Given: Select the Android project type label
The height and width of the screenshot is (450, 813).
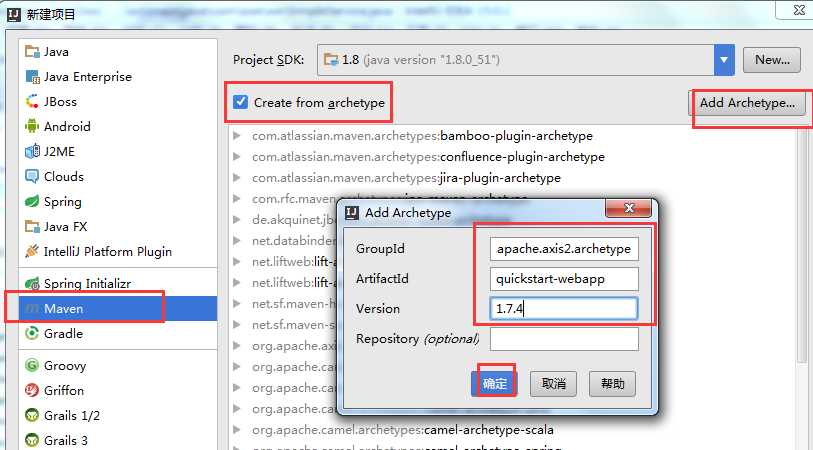Looking at the screenshot, I should (67, 126).
